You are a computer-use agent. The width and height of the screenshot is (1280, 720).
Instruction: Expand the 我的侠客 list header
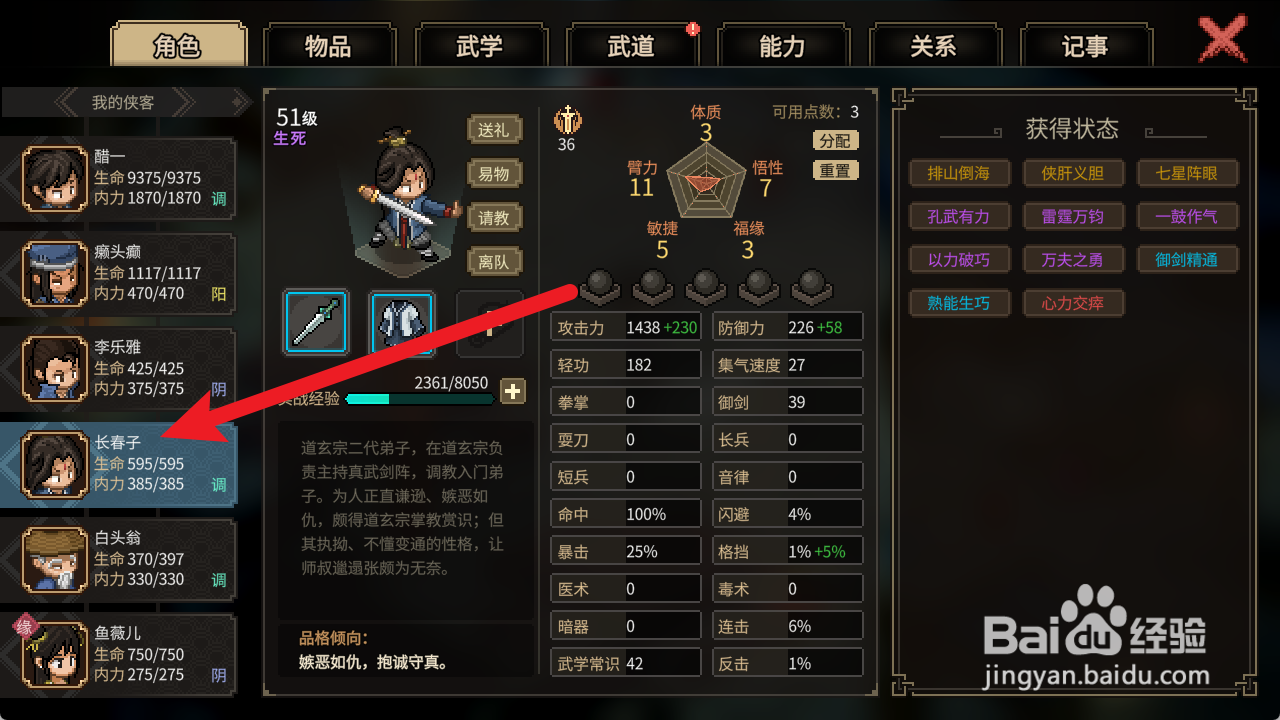pyautogui.click(x=126, y=102)
